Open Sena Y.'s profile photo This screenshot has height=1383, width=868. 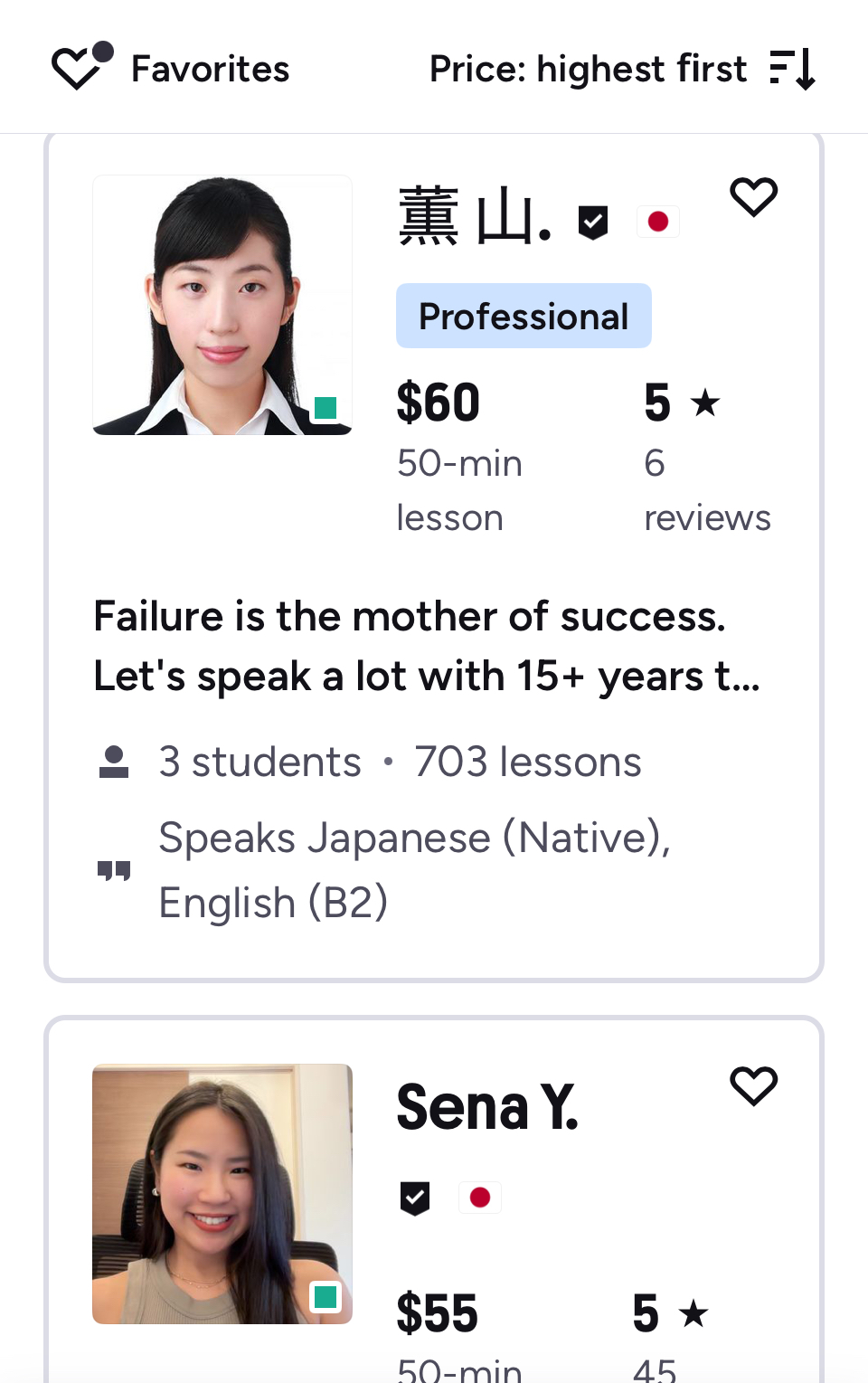coord(222,1194)
